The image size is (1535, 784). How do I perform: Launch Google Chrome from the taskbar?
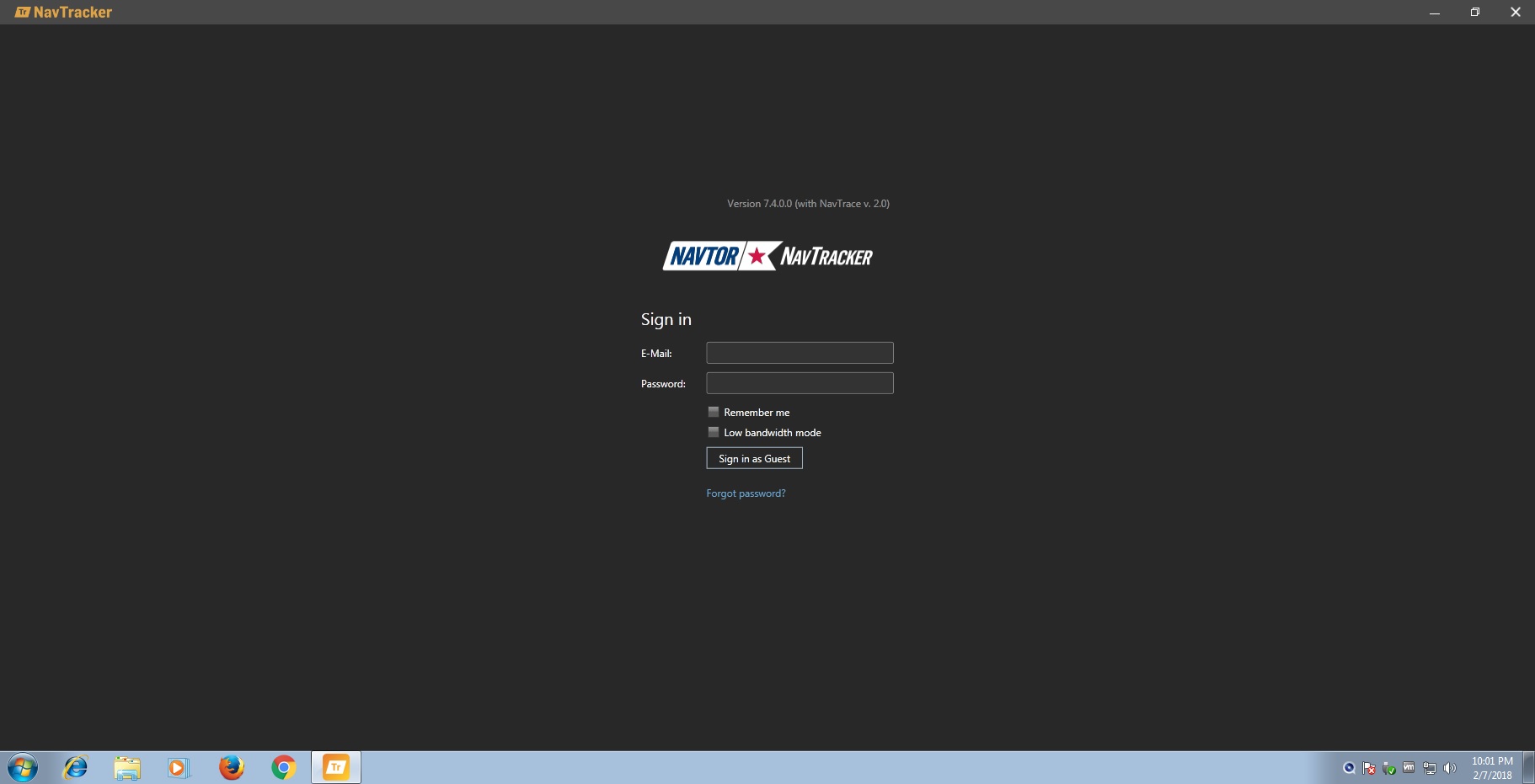point(284,768)
